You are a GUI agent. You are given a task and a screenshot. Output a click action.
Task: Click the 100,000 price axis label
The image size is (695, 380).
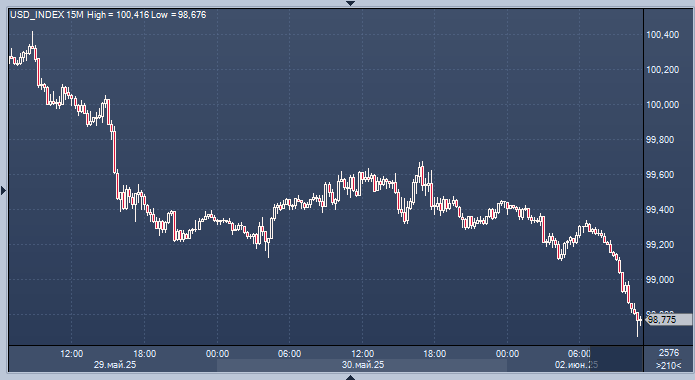pyautogui.click(x=663, y=105)
